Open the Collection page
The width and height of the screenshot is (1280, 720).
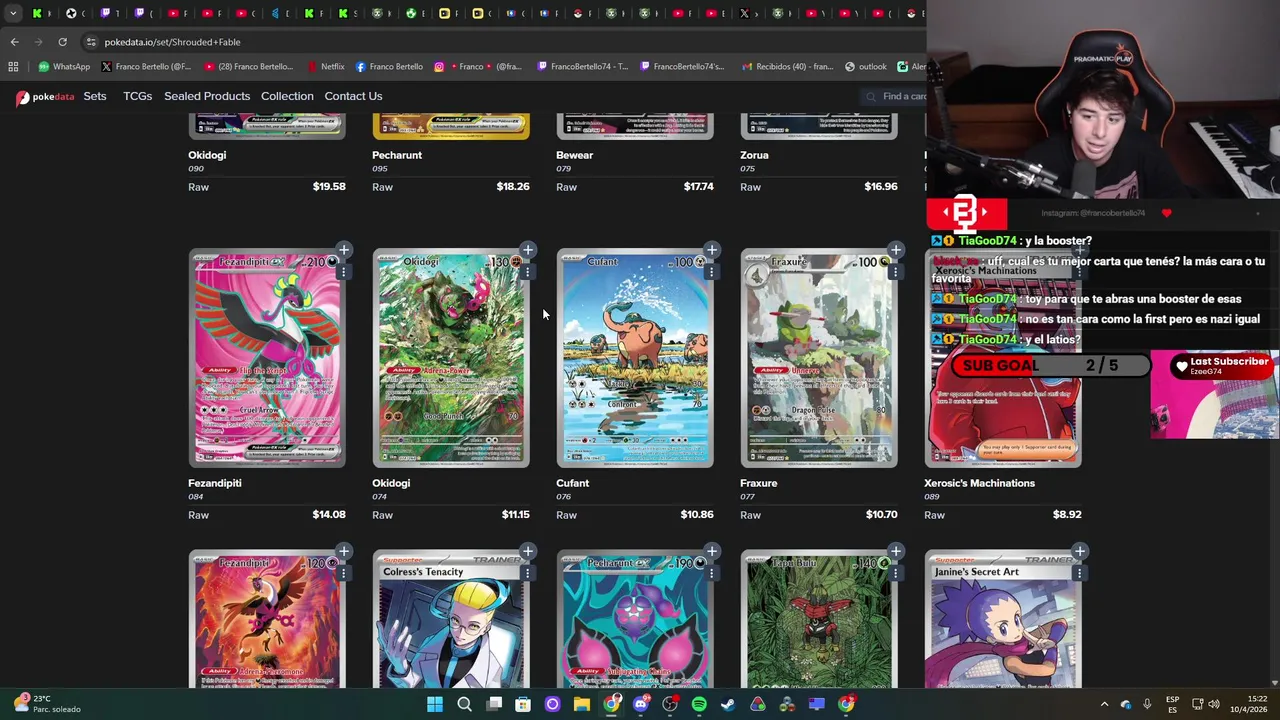(287, 96)
